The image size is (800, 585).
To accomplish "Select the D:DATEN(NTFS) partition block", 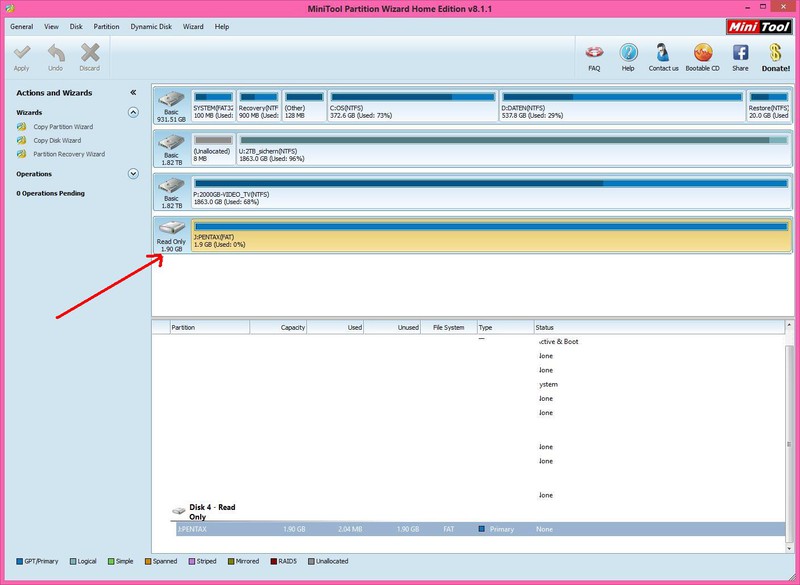I will point(622,106).
